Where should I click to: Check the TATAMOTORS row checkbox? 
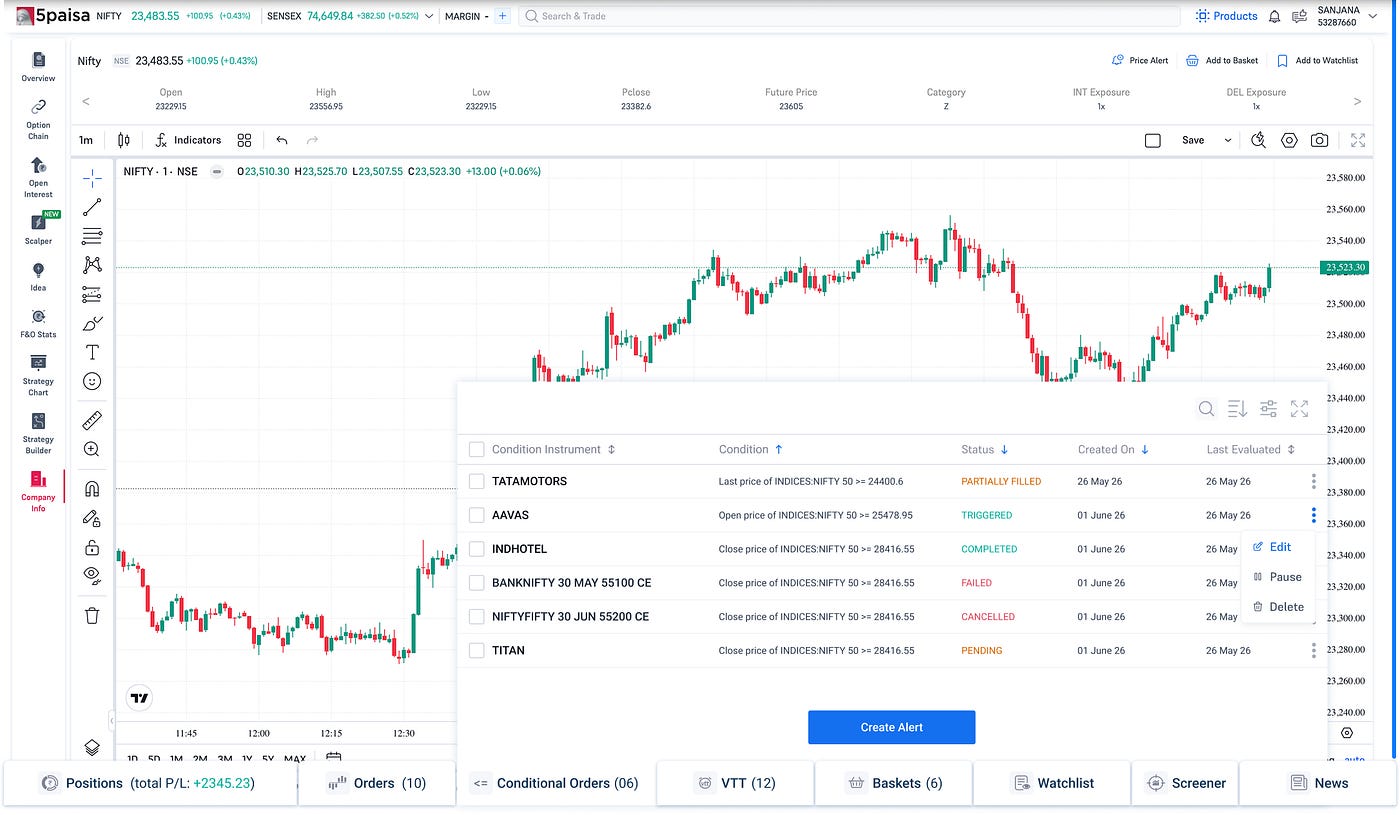coord(476,481)
